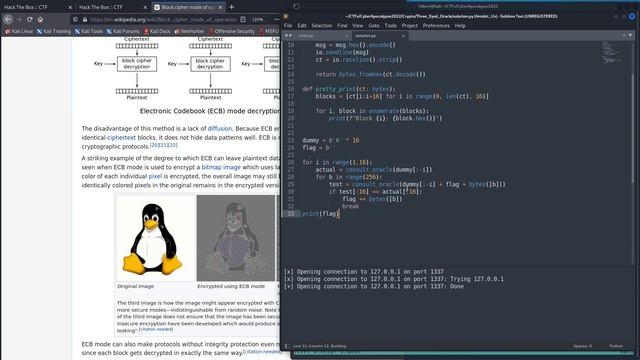Viewport: 640px width, 360px height.
Task: Click the Sublime Text title bar icon
Action: pyautogui.click(x=286, y=16)
